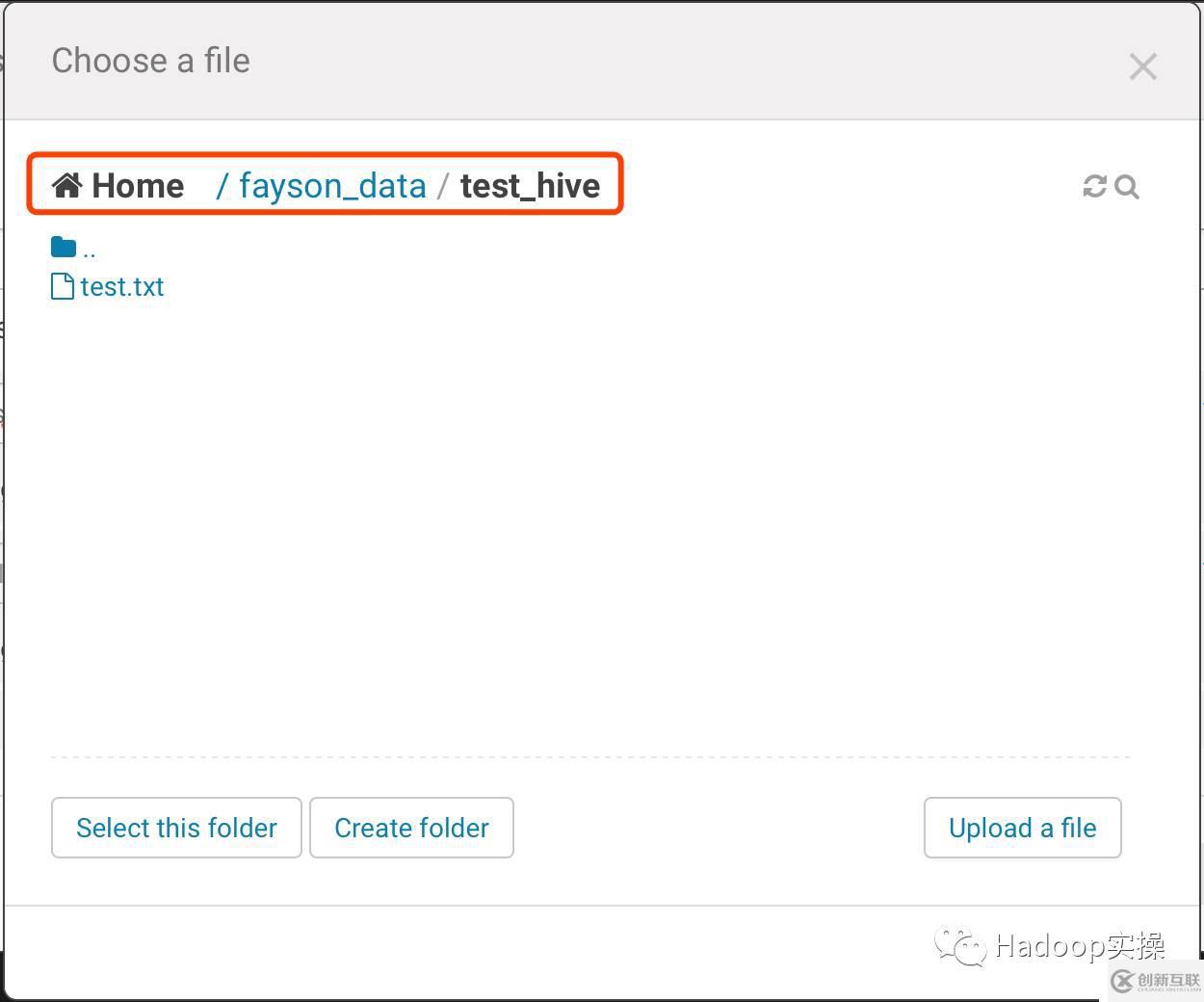Click the blue parent folder icon
This screenshot has height=1002, width=1204.
tap(64, 248)
